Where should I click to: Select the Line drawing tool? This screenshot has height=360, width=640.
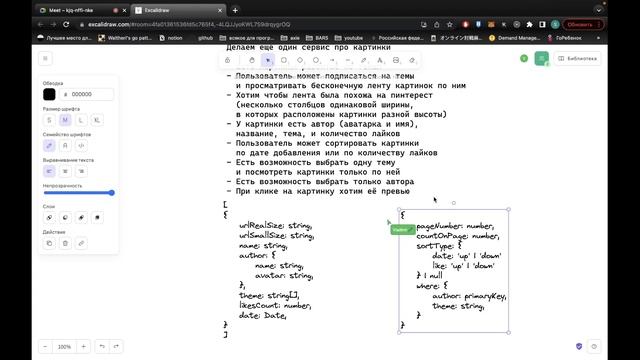[x=348, y=60]
